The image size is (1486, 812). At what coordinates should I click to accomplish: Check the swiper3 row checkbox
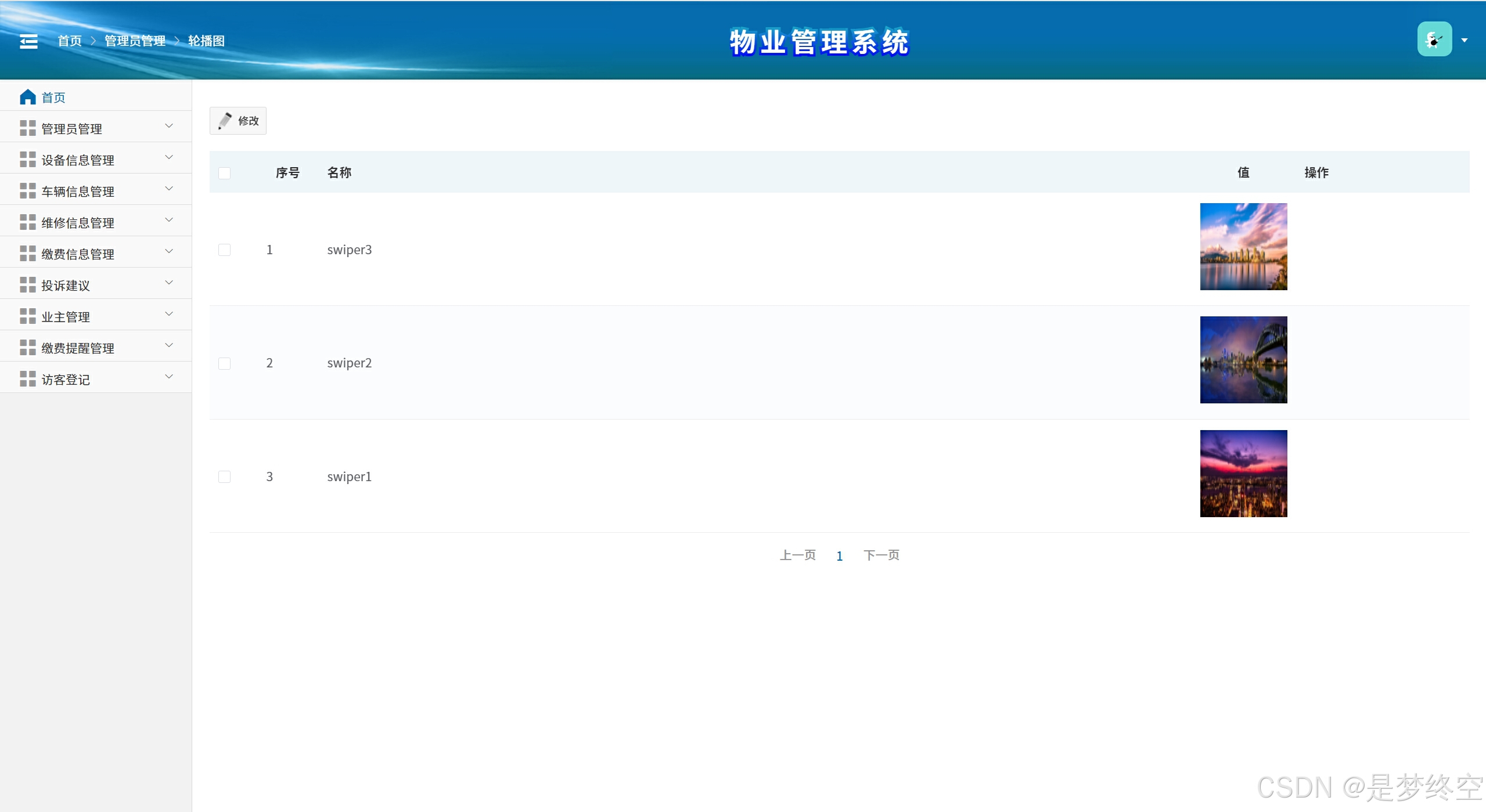tap(224, 250)
